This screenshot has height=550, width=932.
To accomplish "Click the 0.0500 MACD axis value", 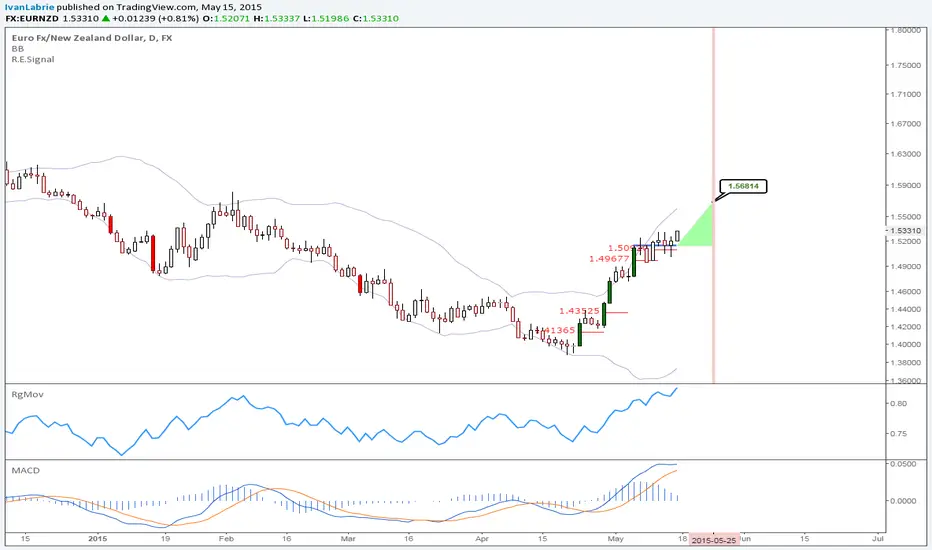I will tap(903, 464).
